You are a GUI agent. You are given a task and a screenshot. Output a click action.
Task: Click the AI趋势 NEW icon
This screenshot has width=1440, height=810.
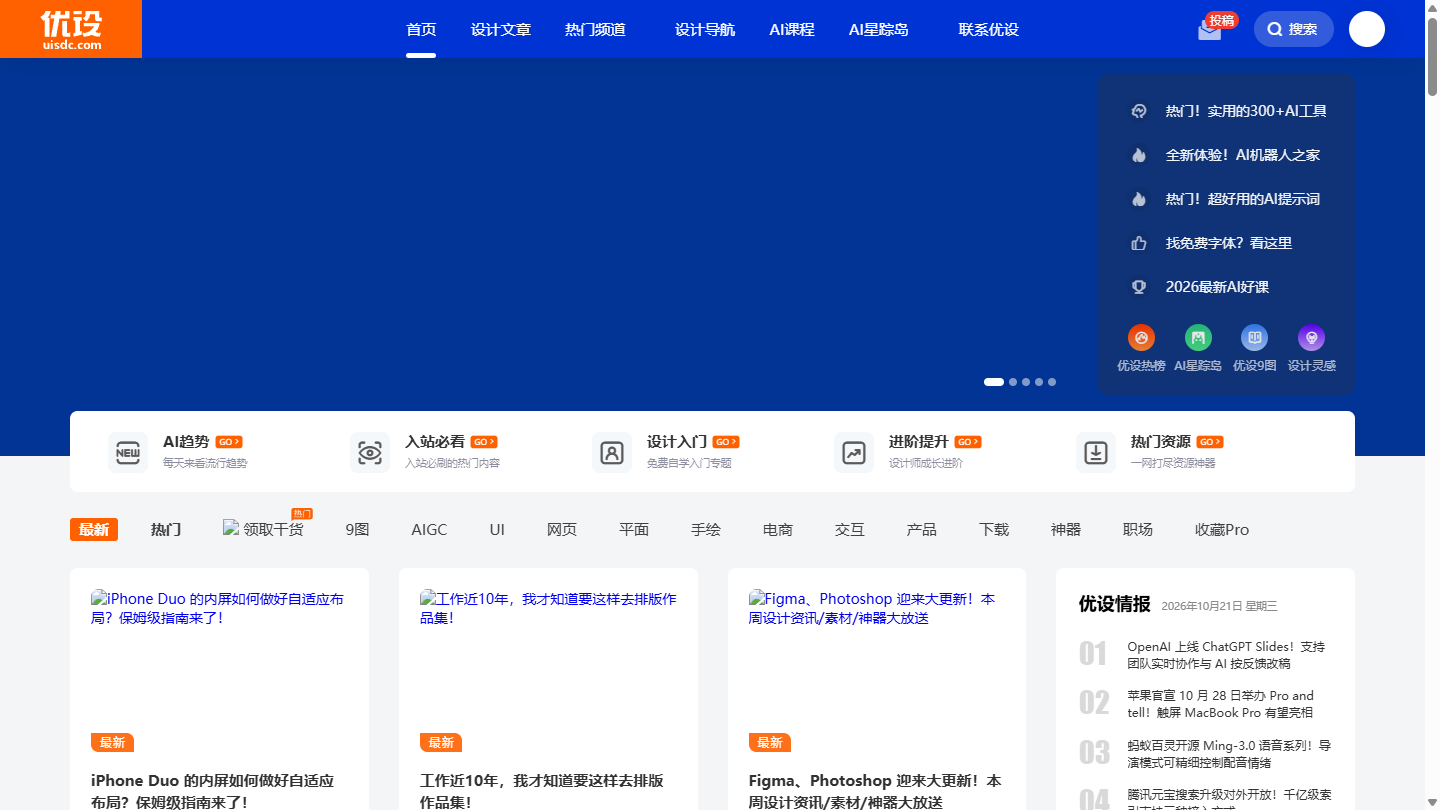[x=128, y=453]
